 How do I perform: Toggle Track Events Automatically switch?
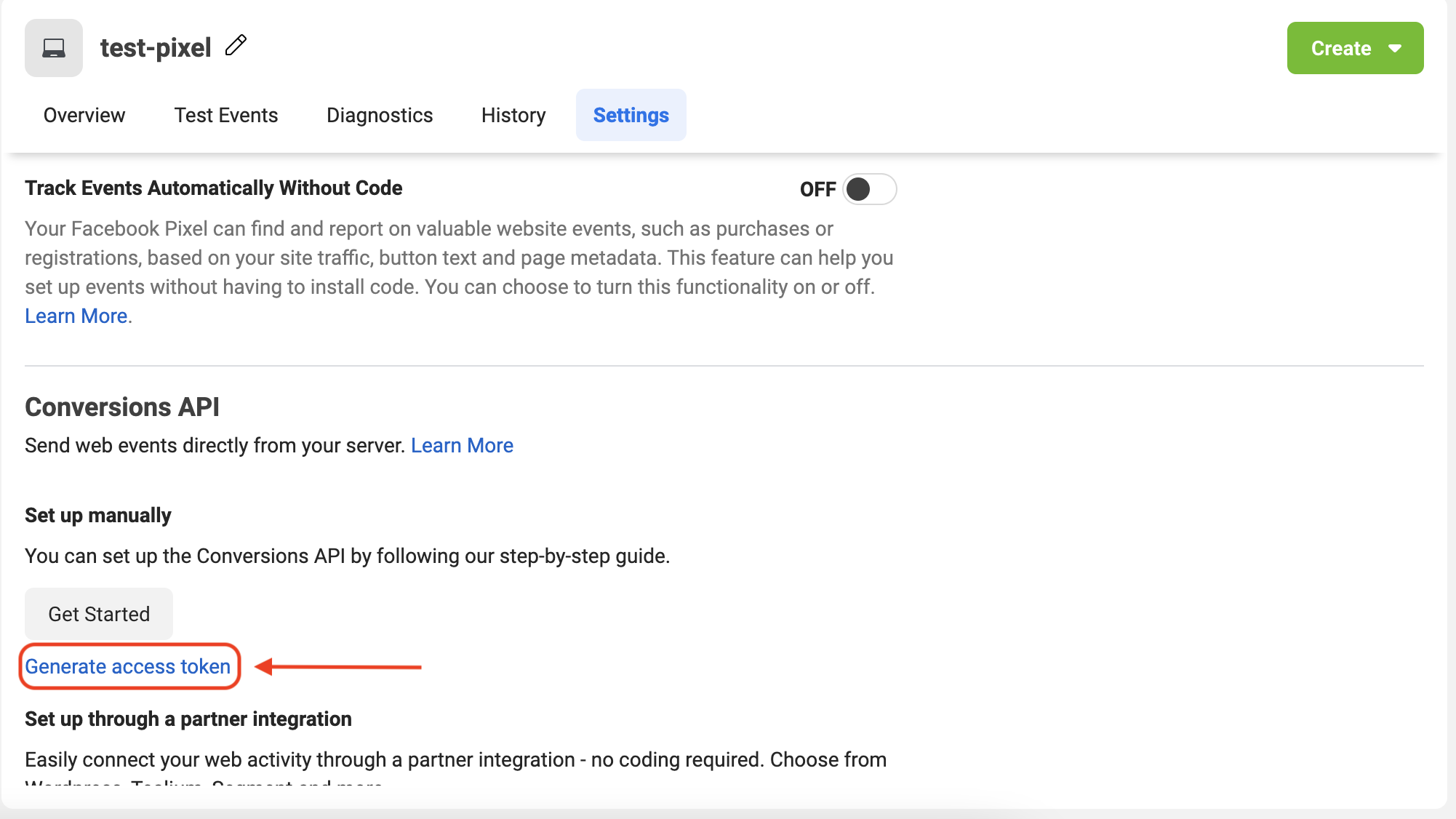pyautogui.click(x=869, y=189)
